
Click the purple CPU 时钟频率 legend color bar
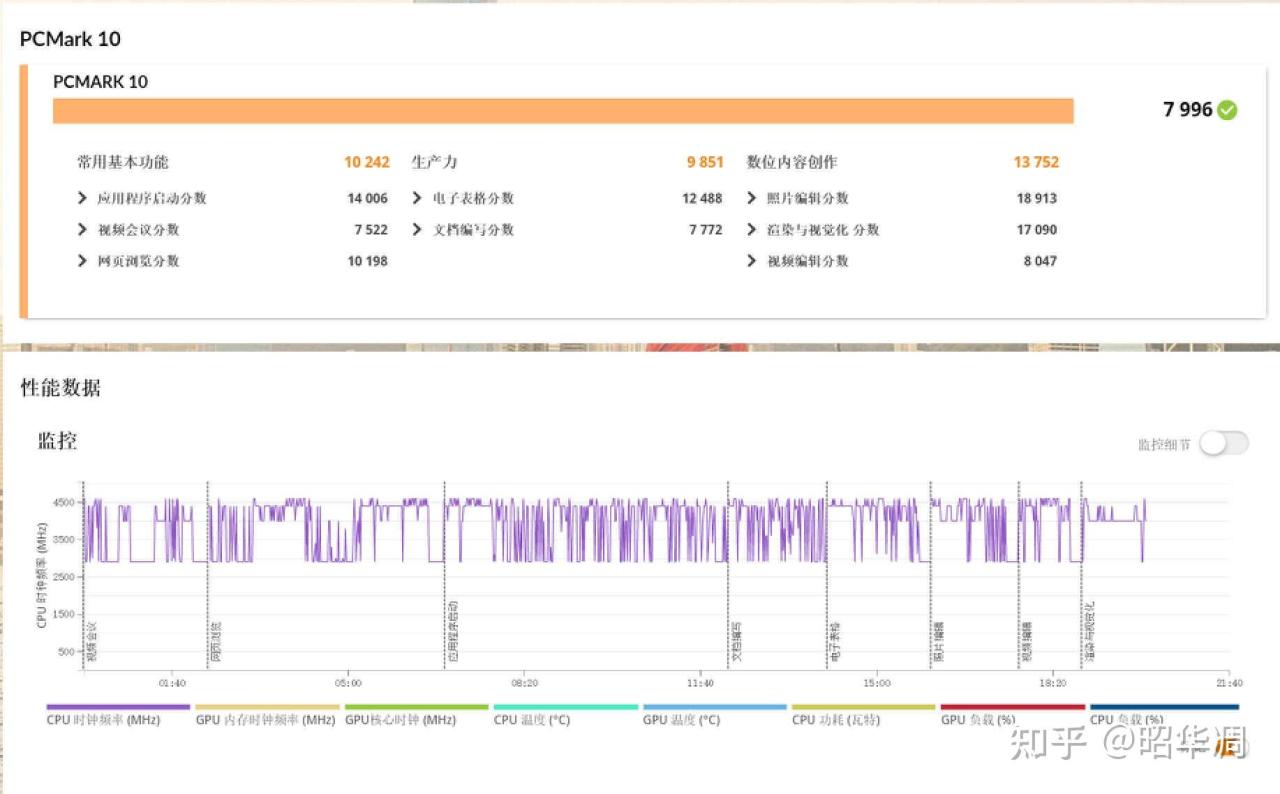tap(118, 707)
